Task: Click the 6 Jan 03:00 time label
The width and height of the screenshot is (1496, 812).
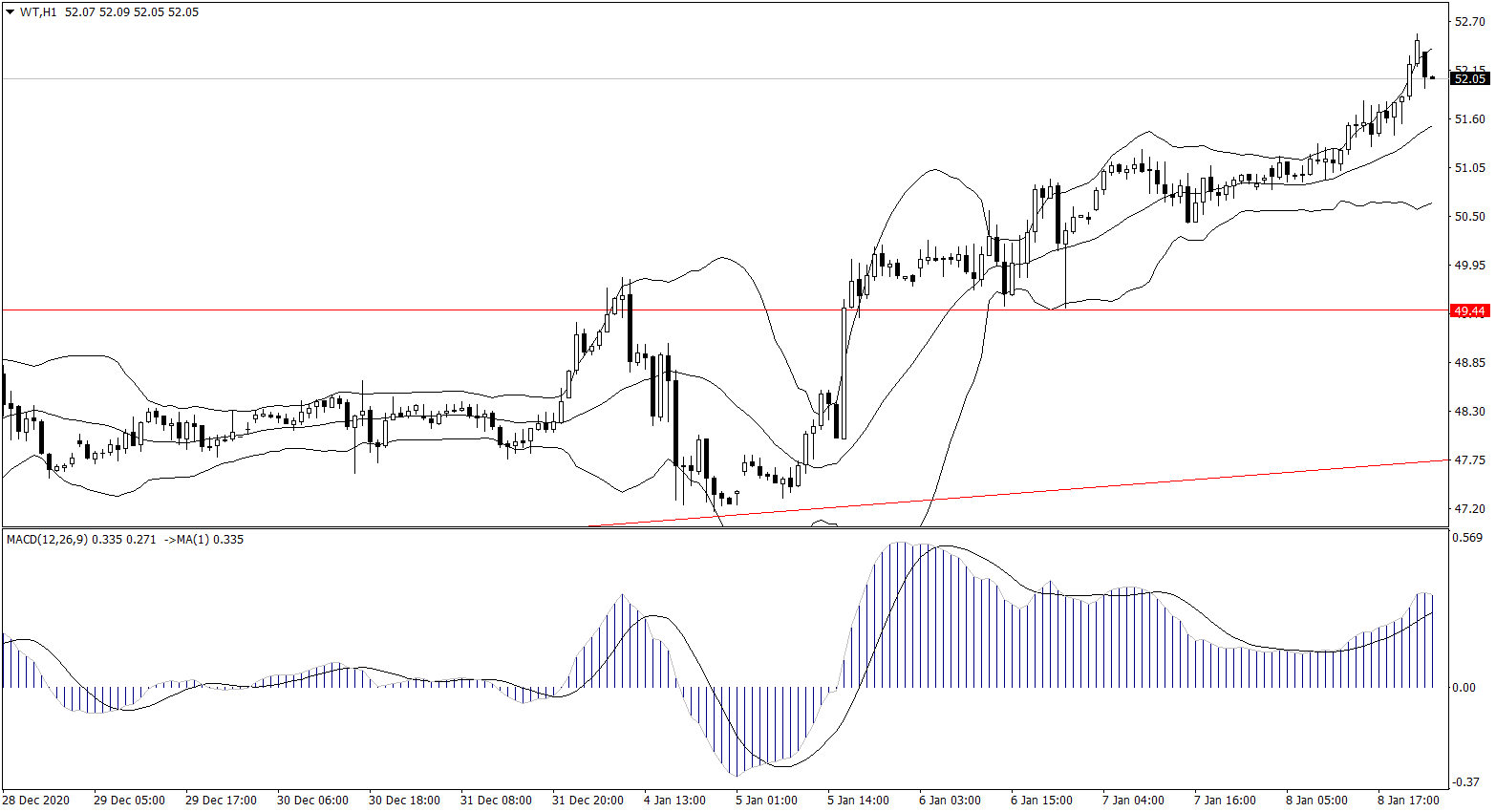Action: click(950, 800)
